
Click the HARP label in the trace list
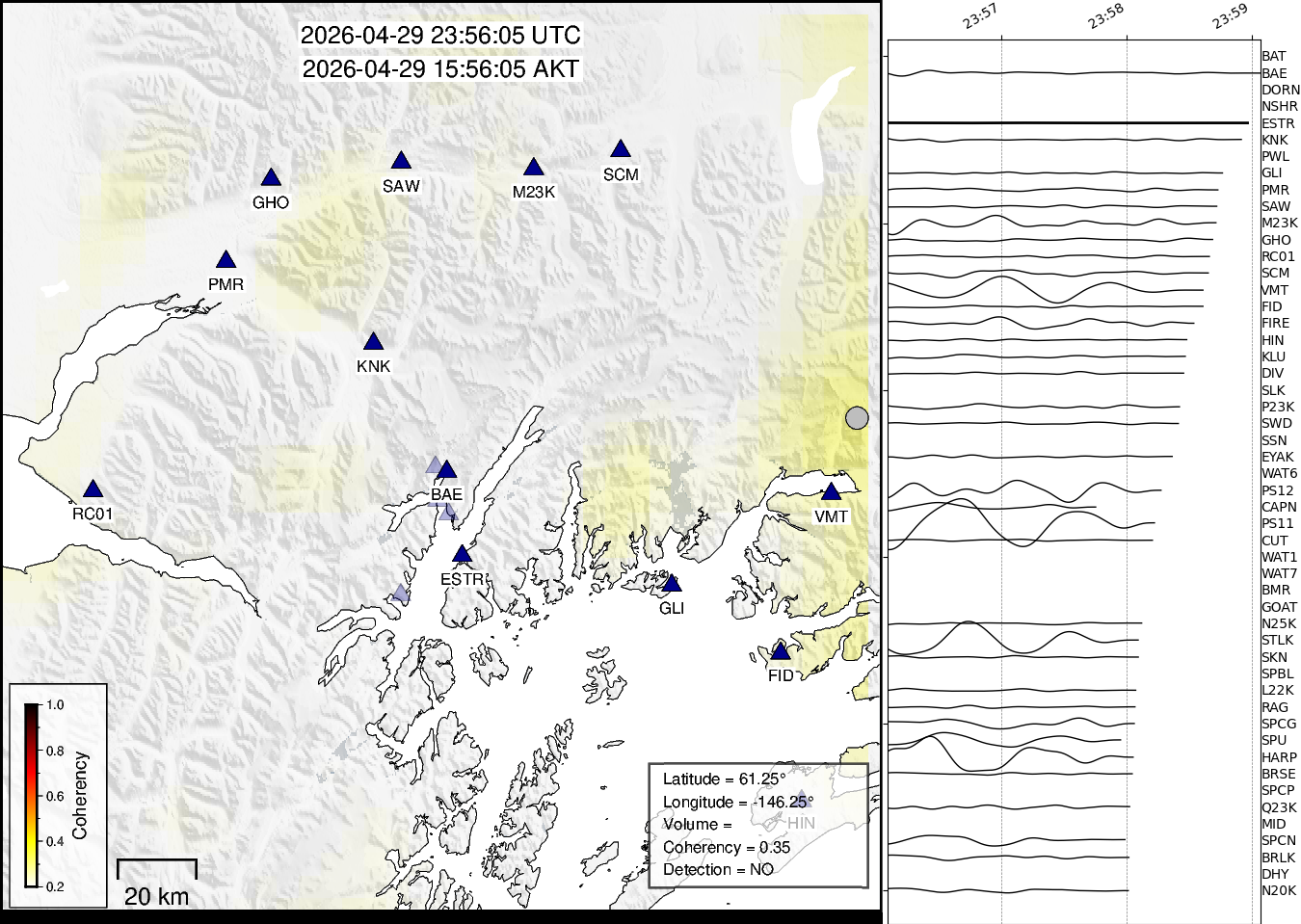pos(1279,757)
